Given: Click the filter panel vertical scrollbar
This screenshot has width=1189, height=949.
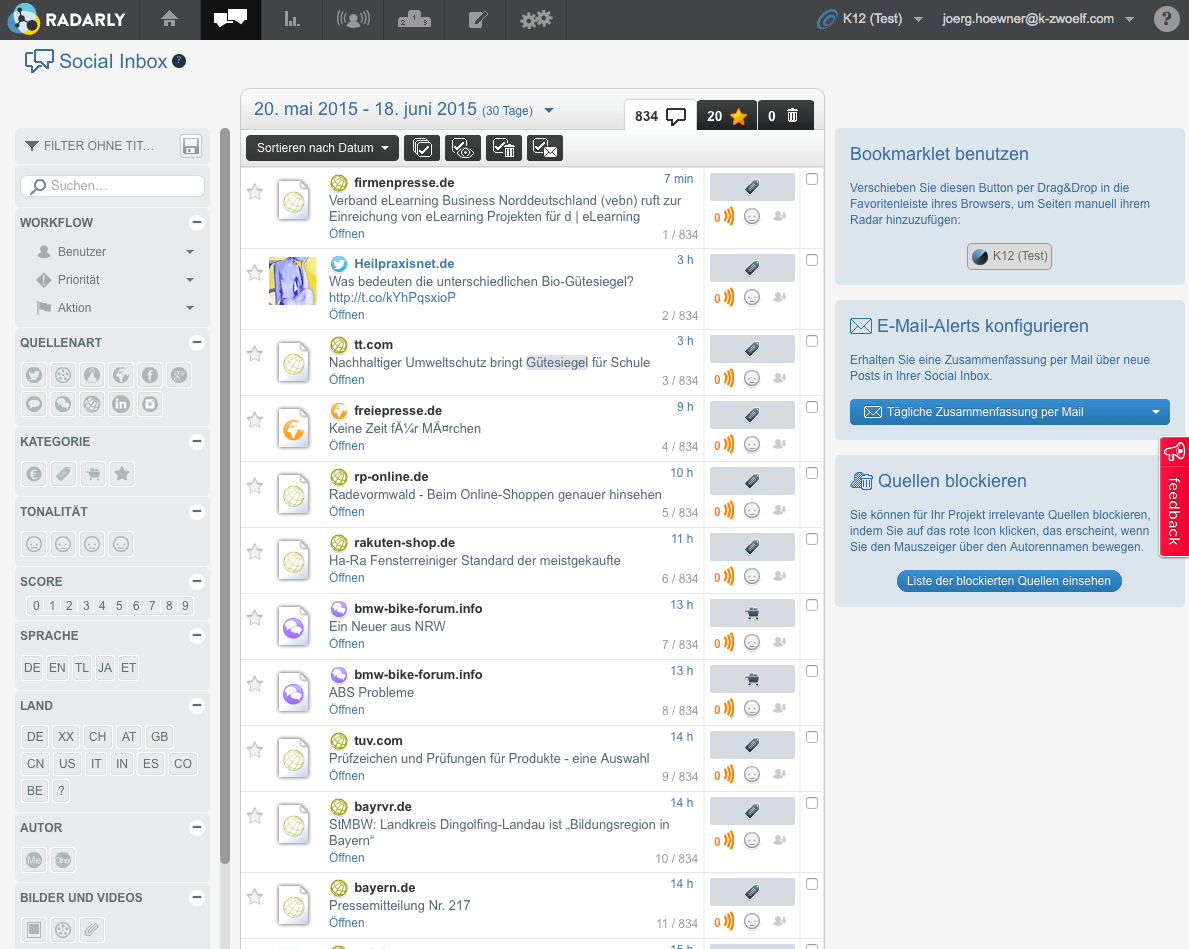Looking at the screenshot, I should click(x=224, y=497).
